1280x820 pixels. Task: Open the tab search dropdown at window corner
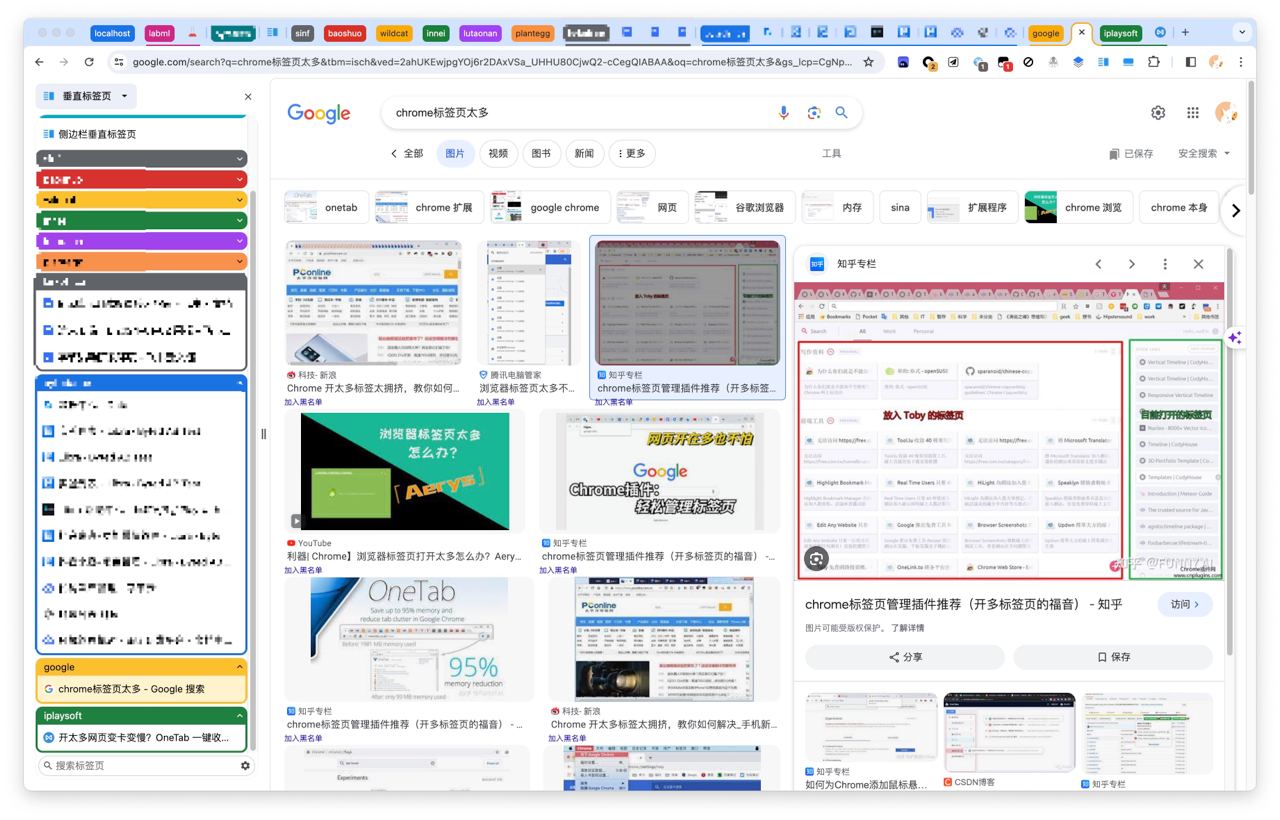(1242, 33)
